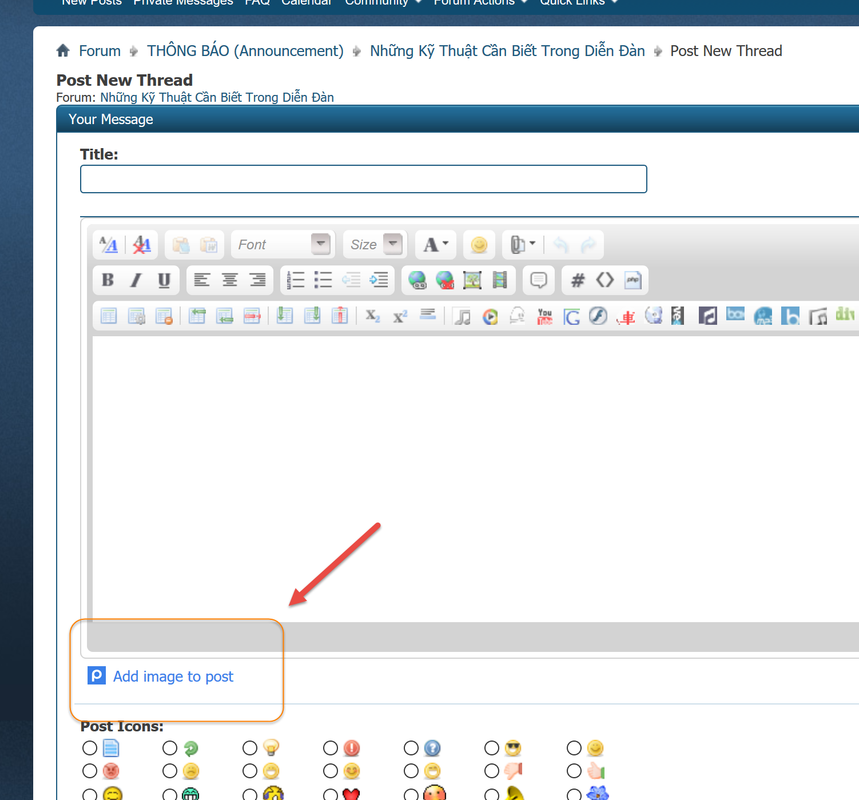Select the angry red face post icon radio
859x800 pixels.
(89, 771)
